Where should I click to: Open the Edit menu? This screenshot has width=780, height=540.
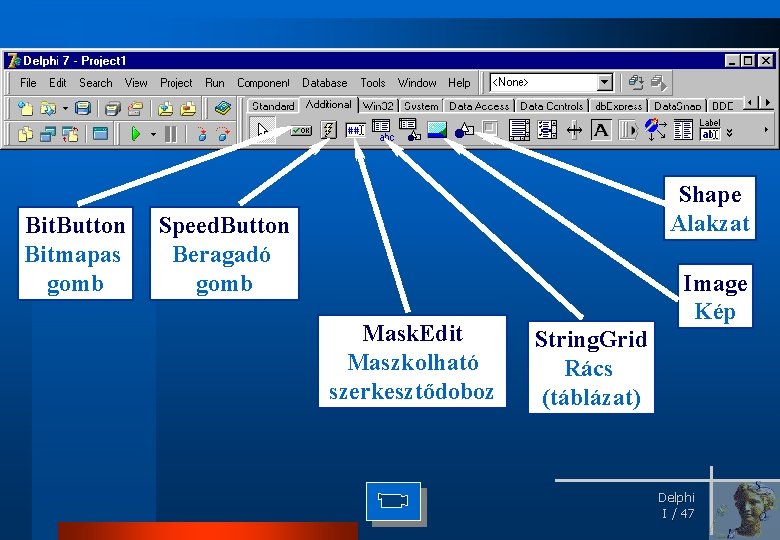58,83
